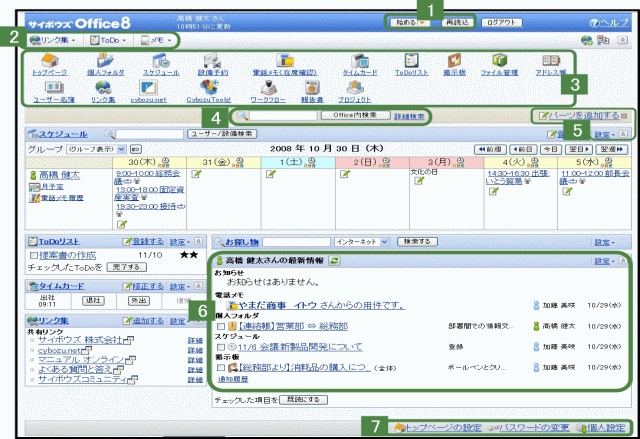Click the Office内検索 search button
The height and width of the screenshot is (439, 640).
point(352,117)
